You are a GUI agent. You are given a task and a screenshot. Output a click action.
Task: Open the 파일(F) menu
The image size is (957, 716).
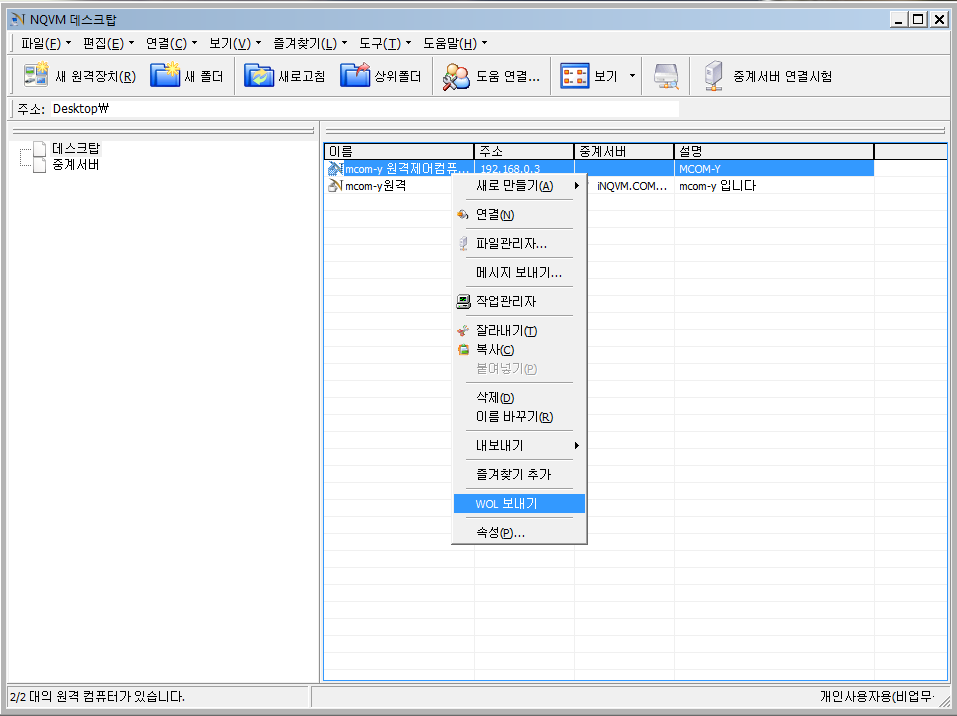(46, 43)
